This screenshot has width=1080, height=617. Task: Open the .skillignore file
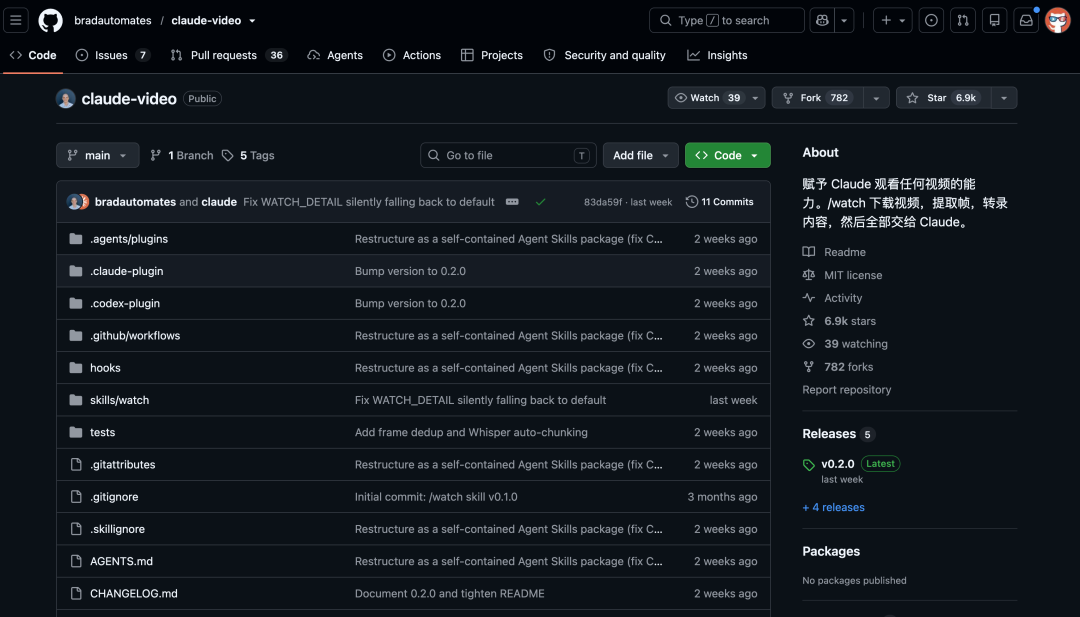pos(117,529)
